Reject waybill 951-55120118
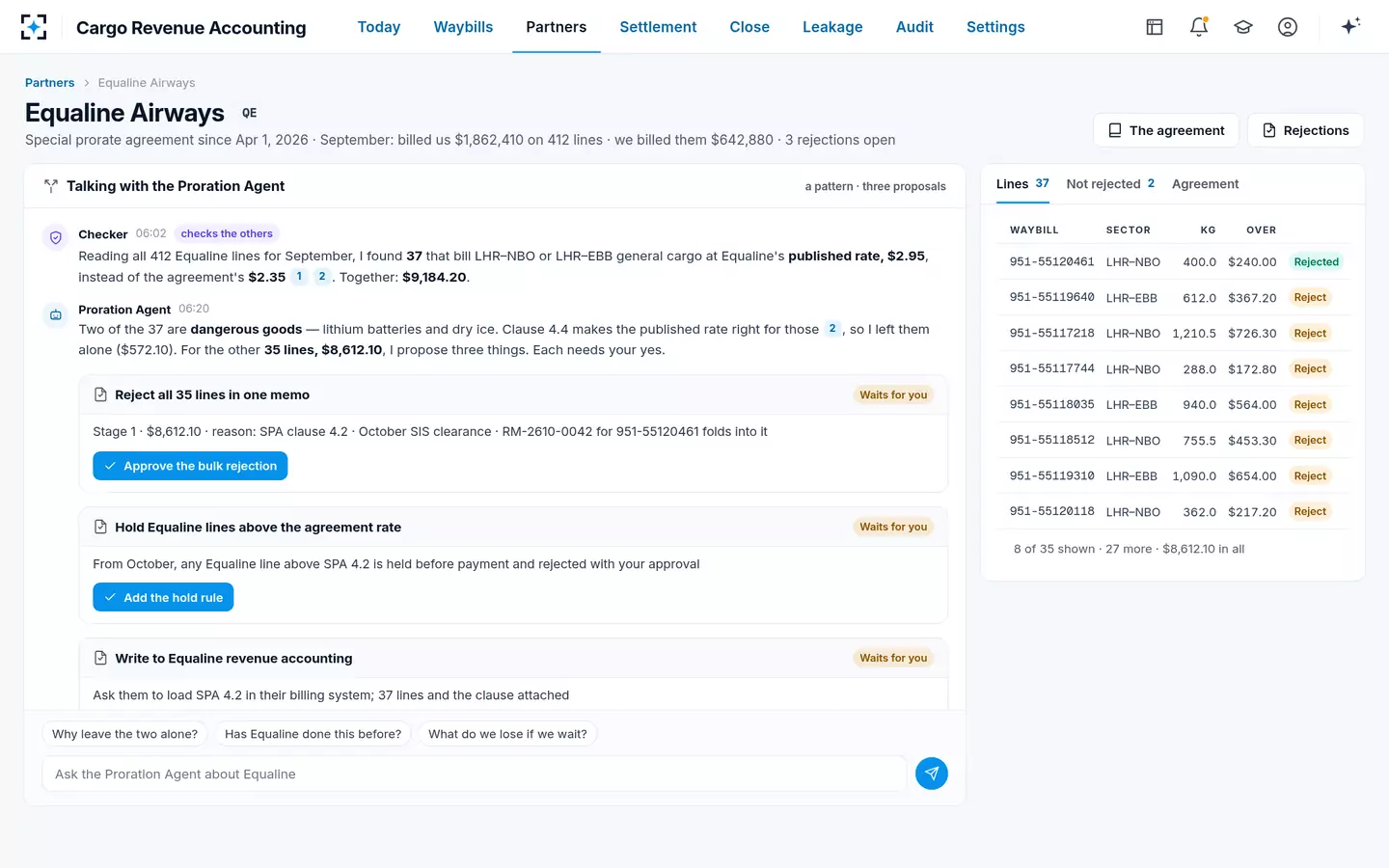Viewport: 1389px width, 868px height. (1310, 512)
